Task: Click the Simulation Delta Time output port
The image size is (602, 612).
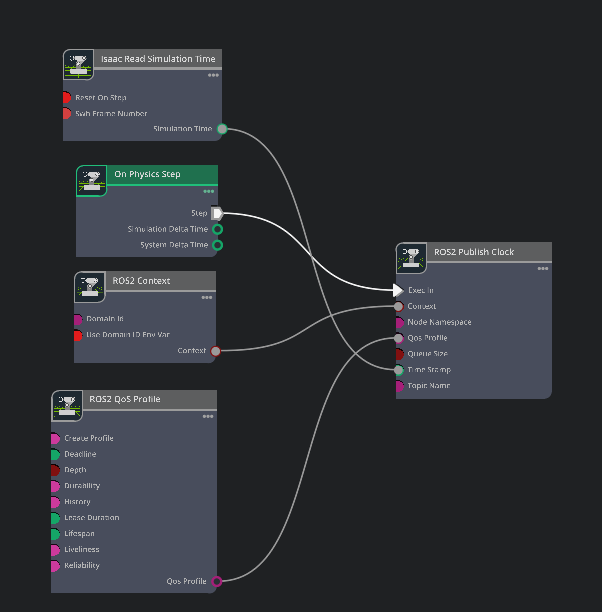Action: click(217, 230)
